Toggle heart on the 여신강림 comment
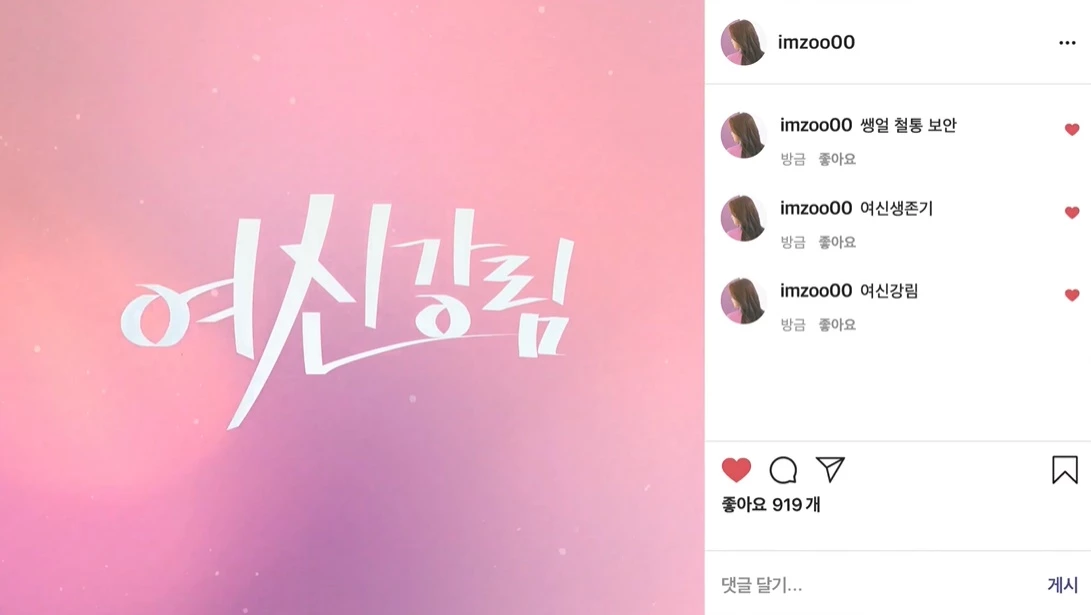This screenshot has height=615, width=1091. pyautogui.click(x=1072, y=295)
